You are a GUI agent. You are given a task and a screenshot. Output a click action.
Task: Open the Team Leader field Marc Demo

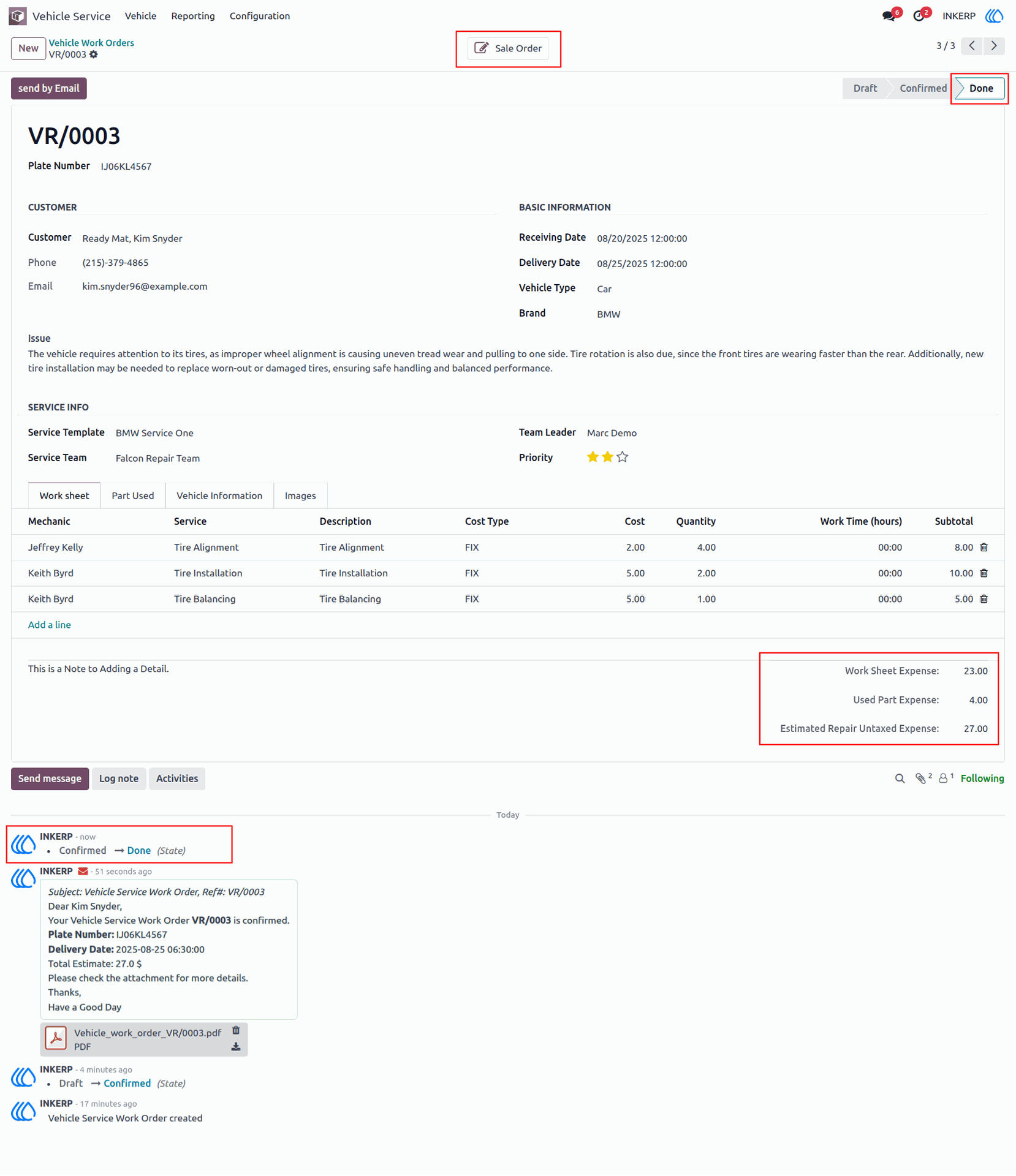[x=612, y=433]
